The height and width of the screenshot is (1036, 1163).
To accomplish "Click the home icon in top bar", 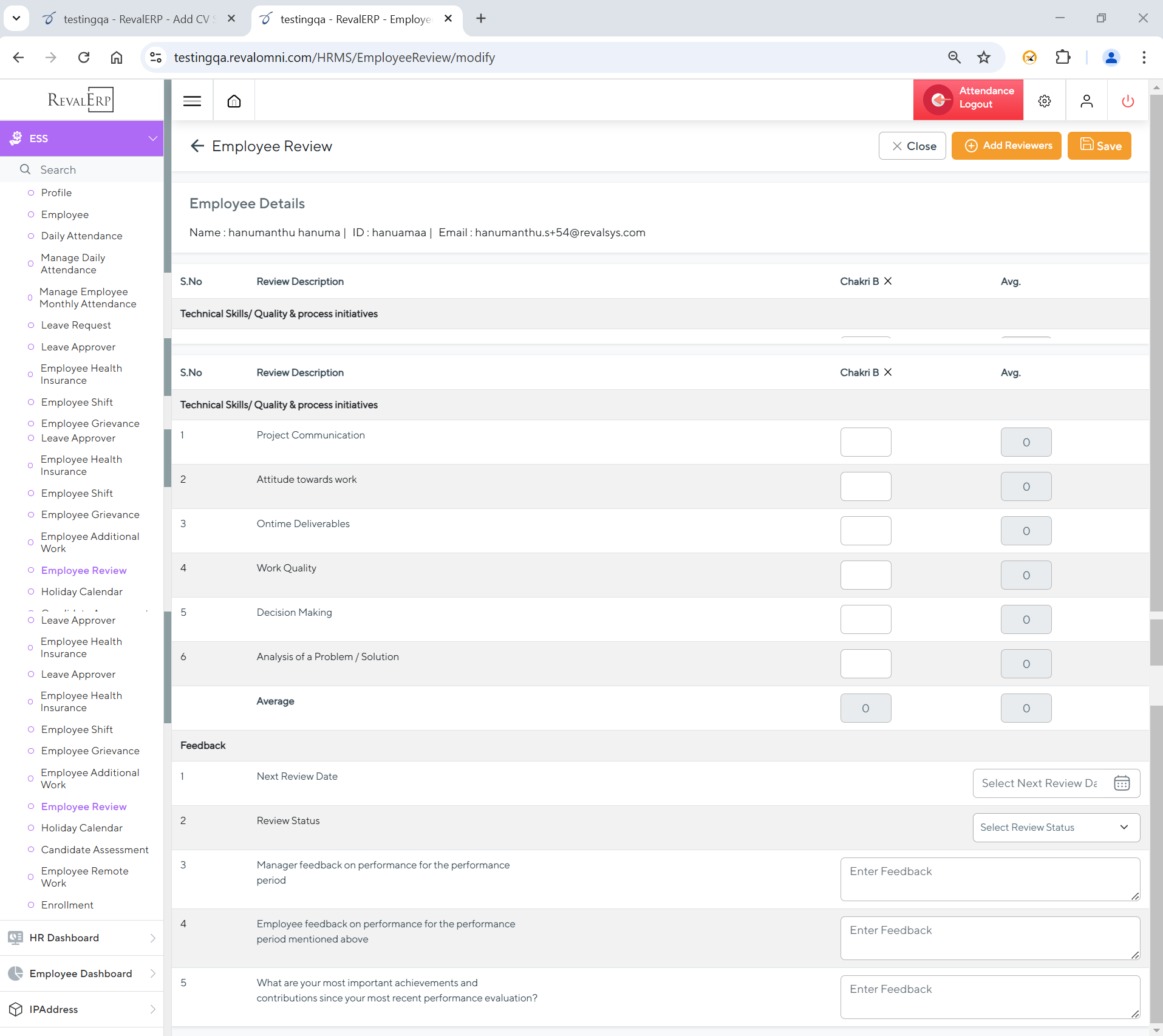I will (234, 101).
